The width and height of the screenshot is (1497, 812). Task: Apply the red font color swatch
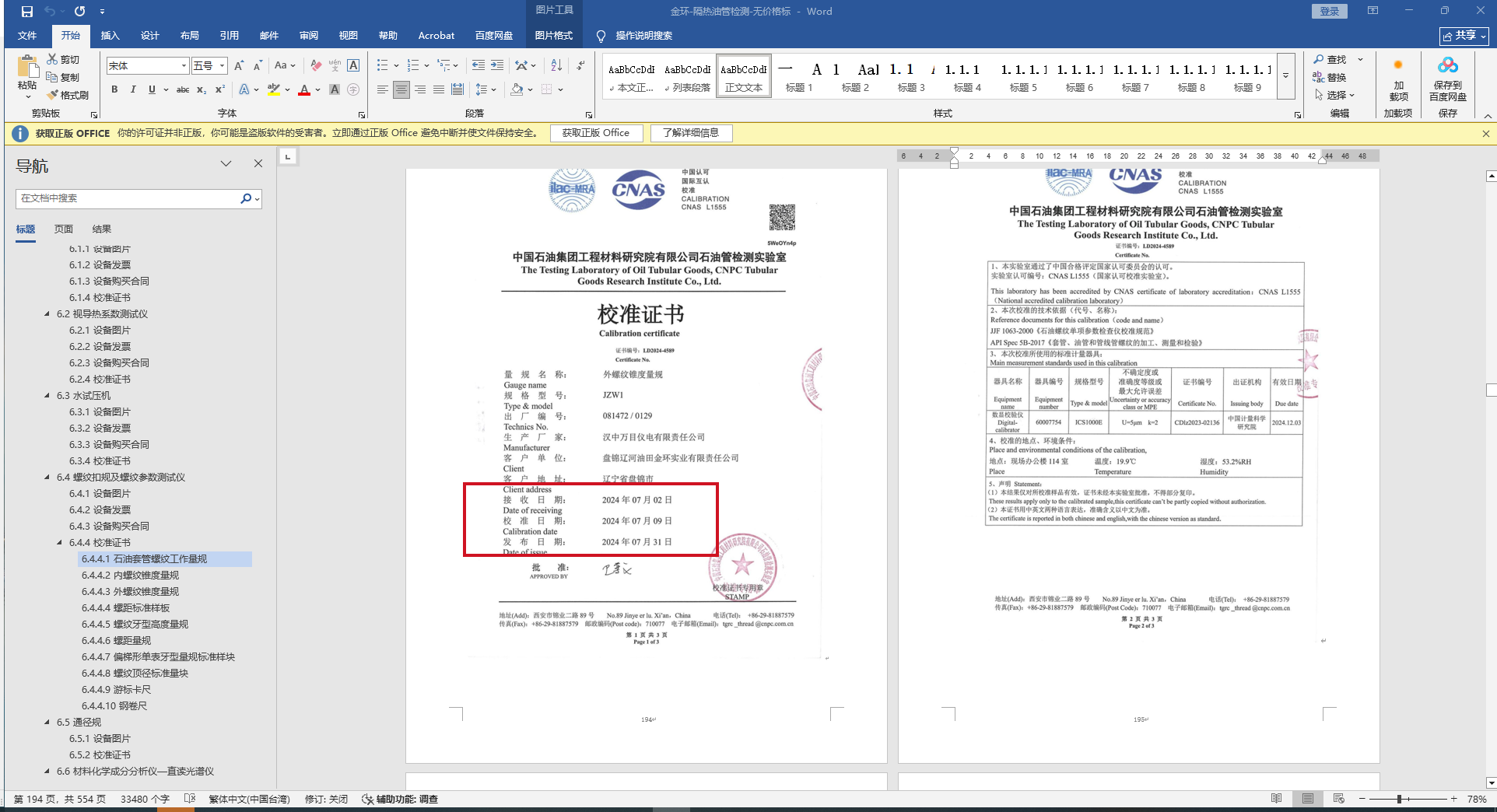pyautogui.click(x=304, y=89)
